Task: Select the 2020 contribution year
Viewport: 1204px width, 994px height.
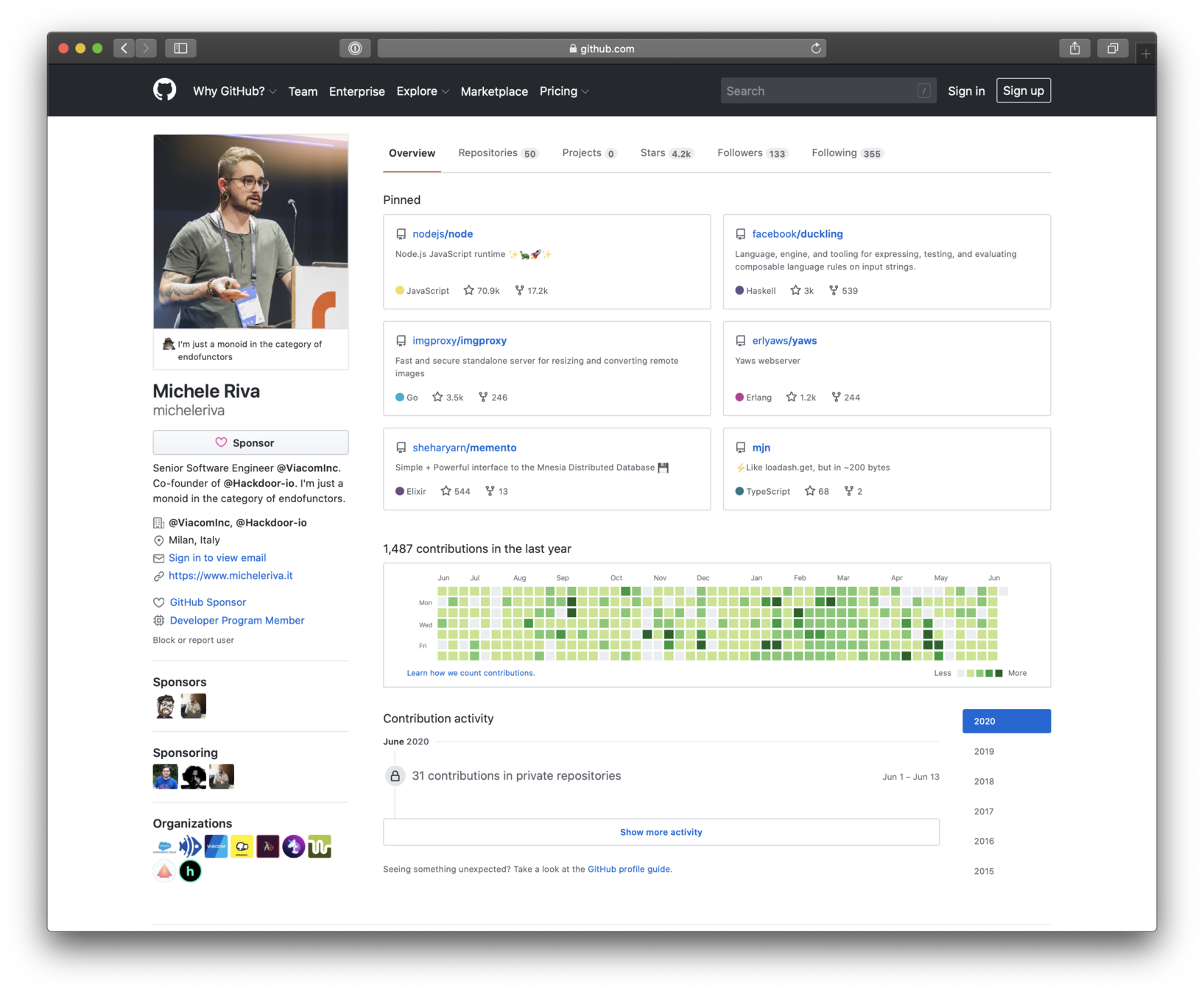Action: point(1006,722)
